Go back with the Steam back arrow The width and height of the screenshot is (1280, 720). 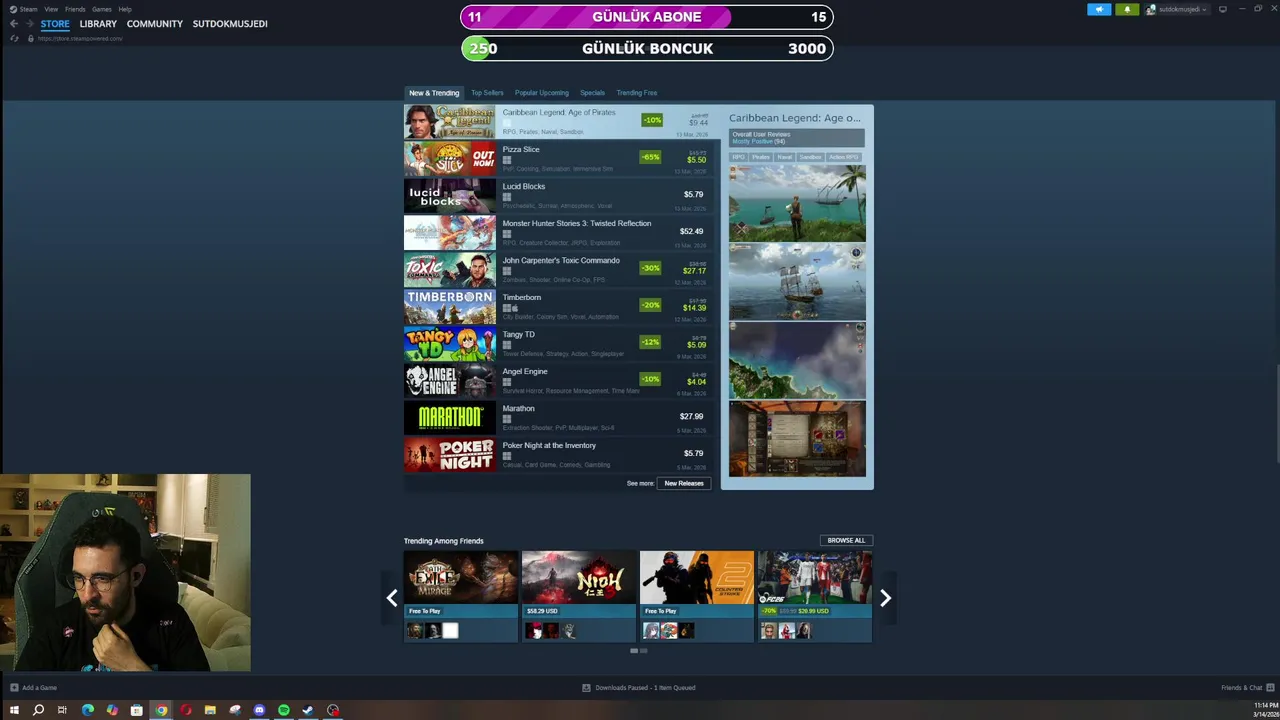pyautogui.click(x=14, y=24)
